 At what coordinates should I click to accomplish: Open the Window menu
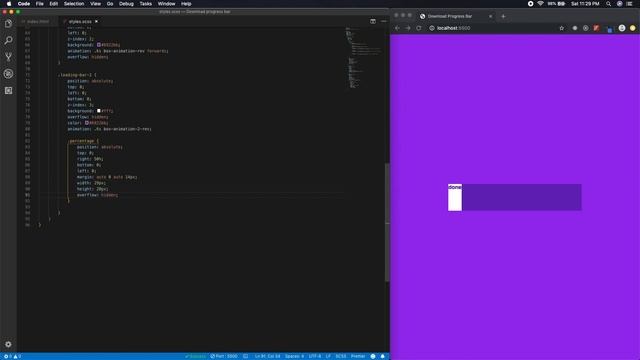coord(167,4)
